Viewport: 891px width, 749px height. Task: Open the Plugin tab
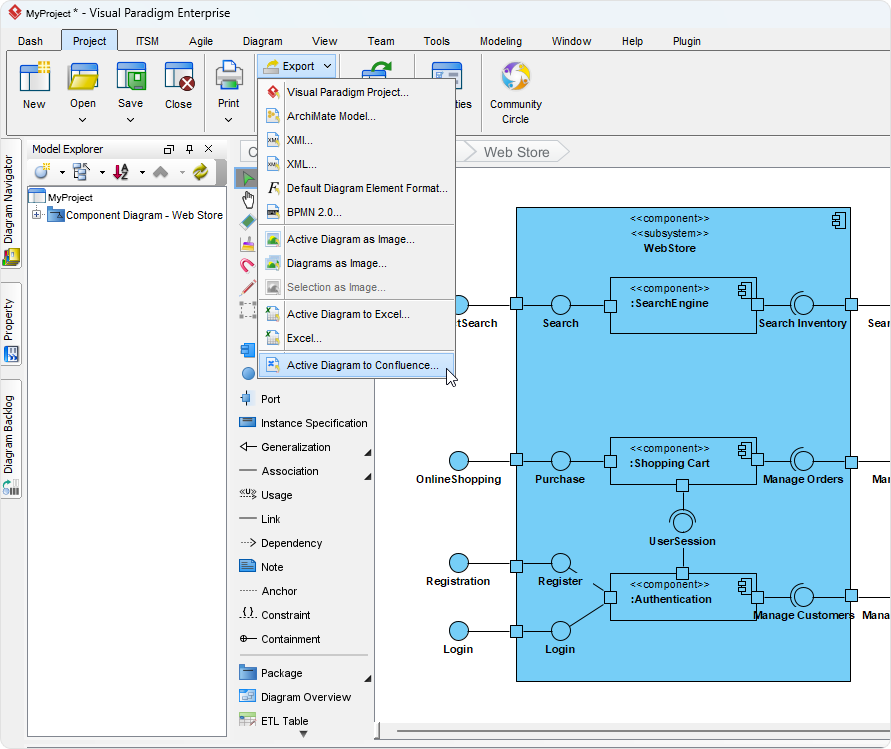tap(686, 41)
